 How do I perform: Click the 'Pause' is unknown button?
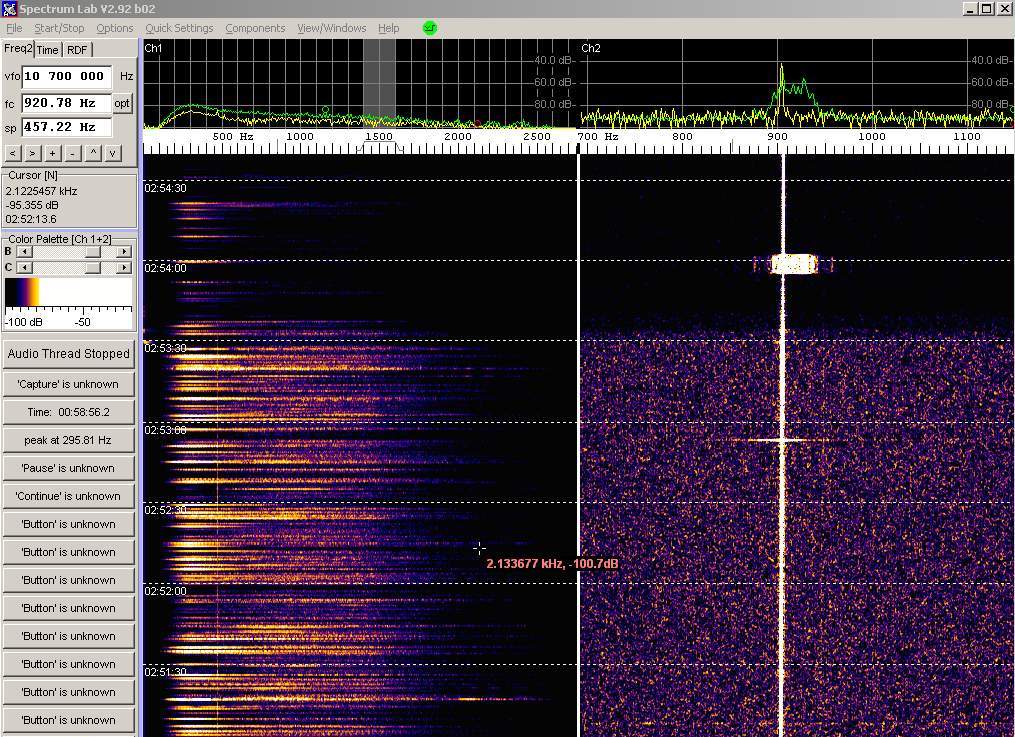coord(69,468)
